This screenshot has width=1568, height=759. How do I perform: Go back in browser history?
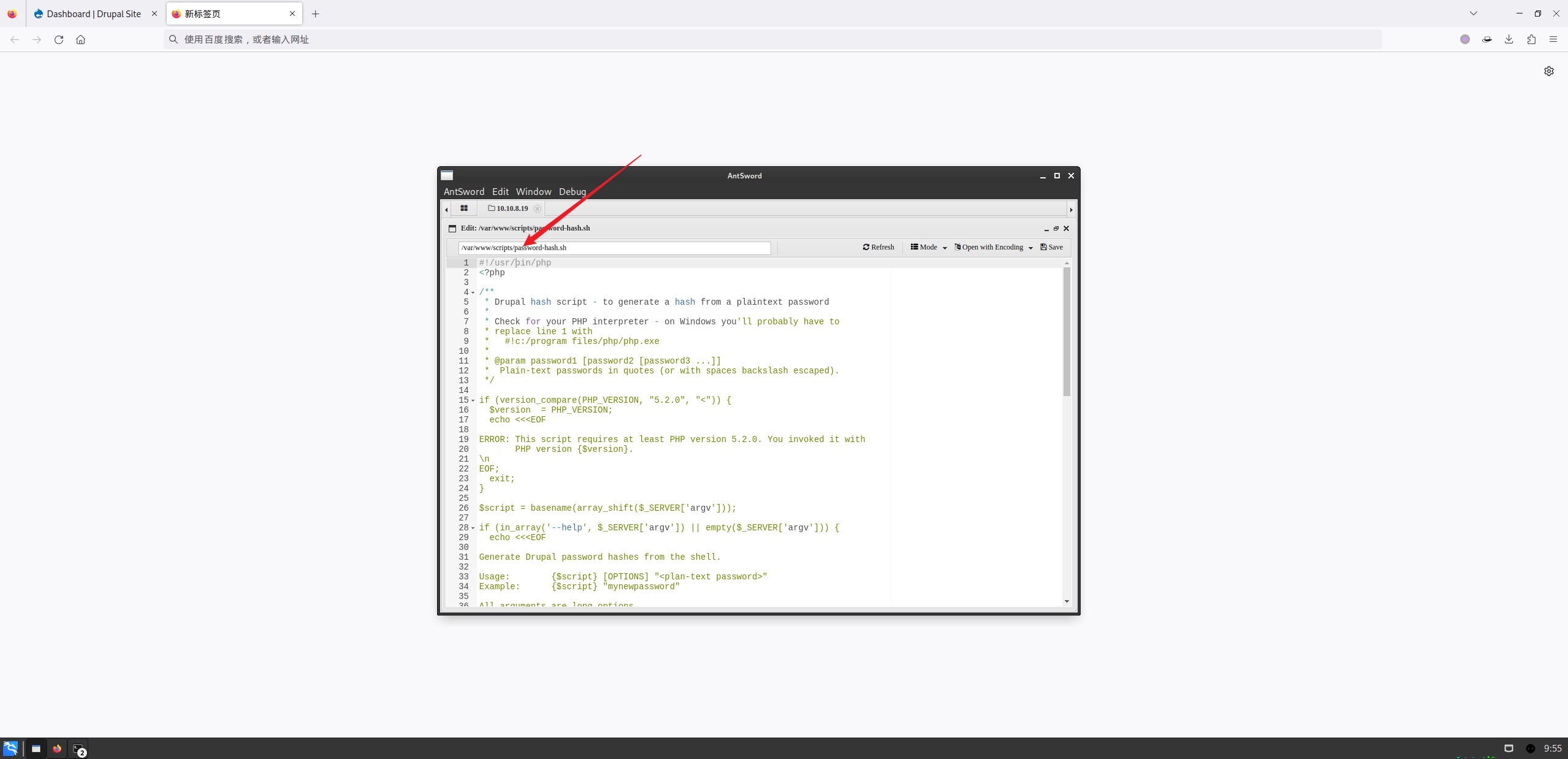pyautogui.click(x=15, y=39)
